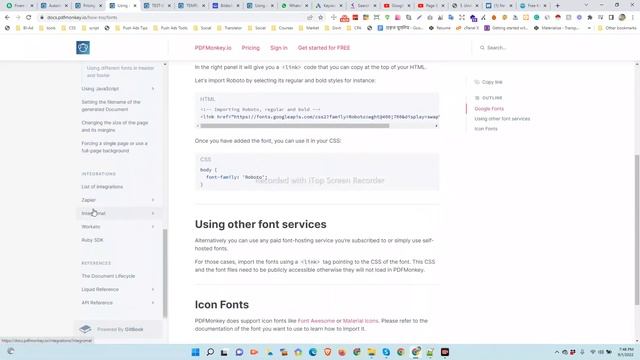This screenshot has height=360, width=640.
Task: Open Skype from the taskbar
Action: tap(386, 352)
